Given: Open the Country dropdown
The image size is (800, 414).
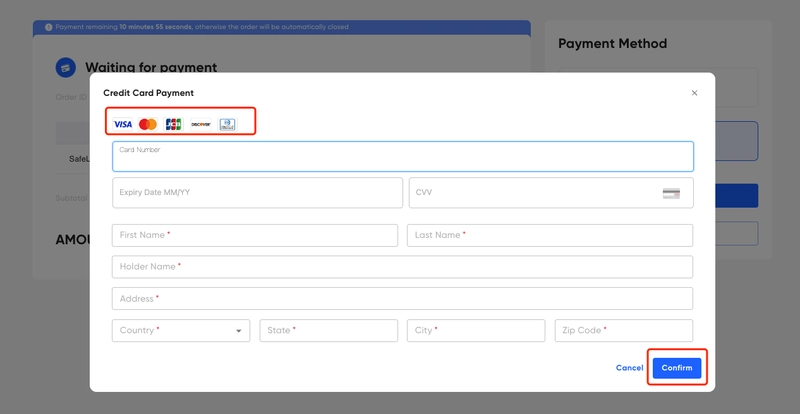Looking at the screenshot, I should tap(181, 330).
